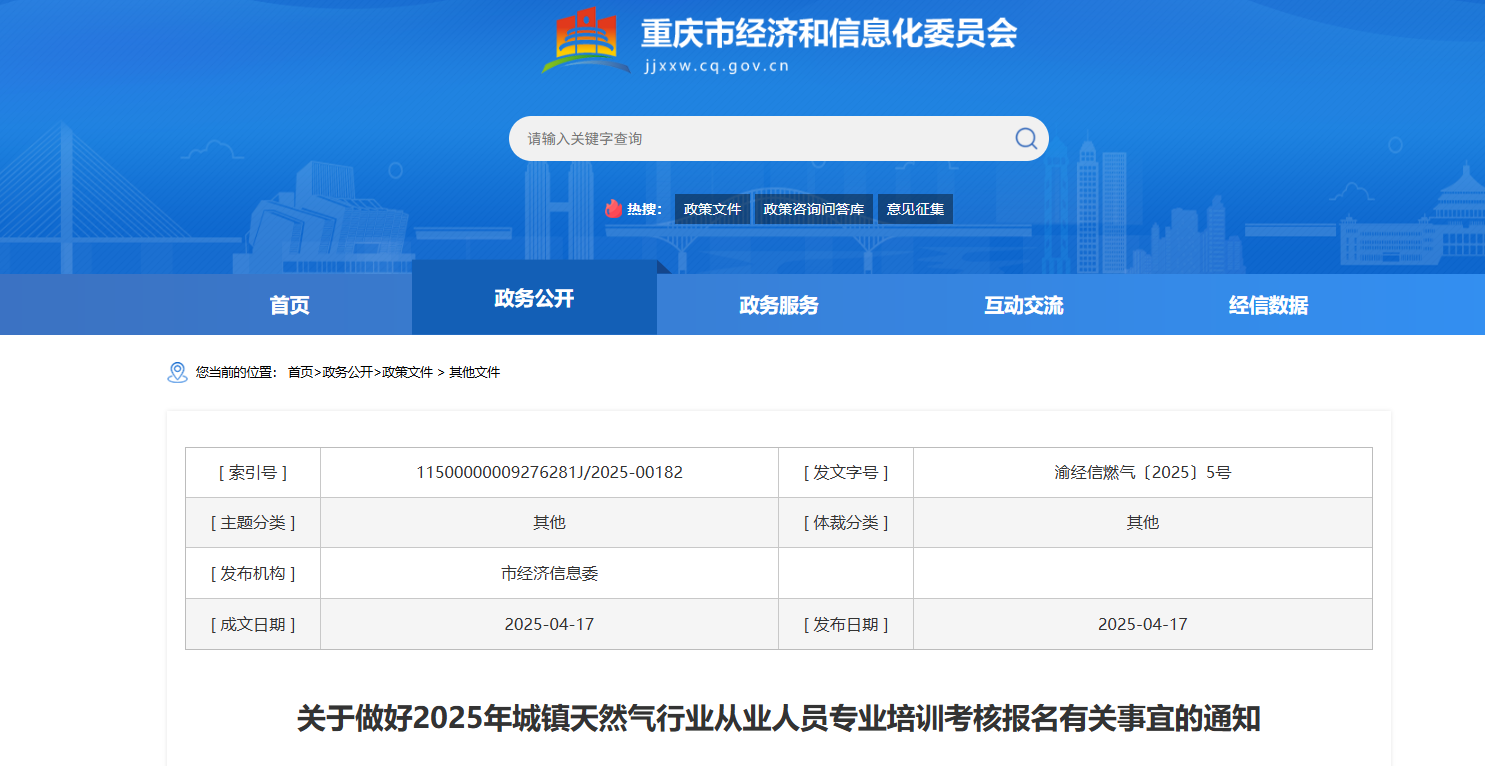The width and height of the screenshot is (1485, 766).
Task: Click the magnifying glass search icon
Action: tap(1026, 139)
